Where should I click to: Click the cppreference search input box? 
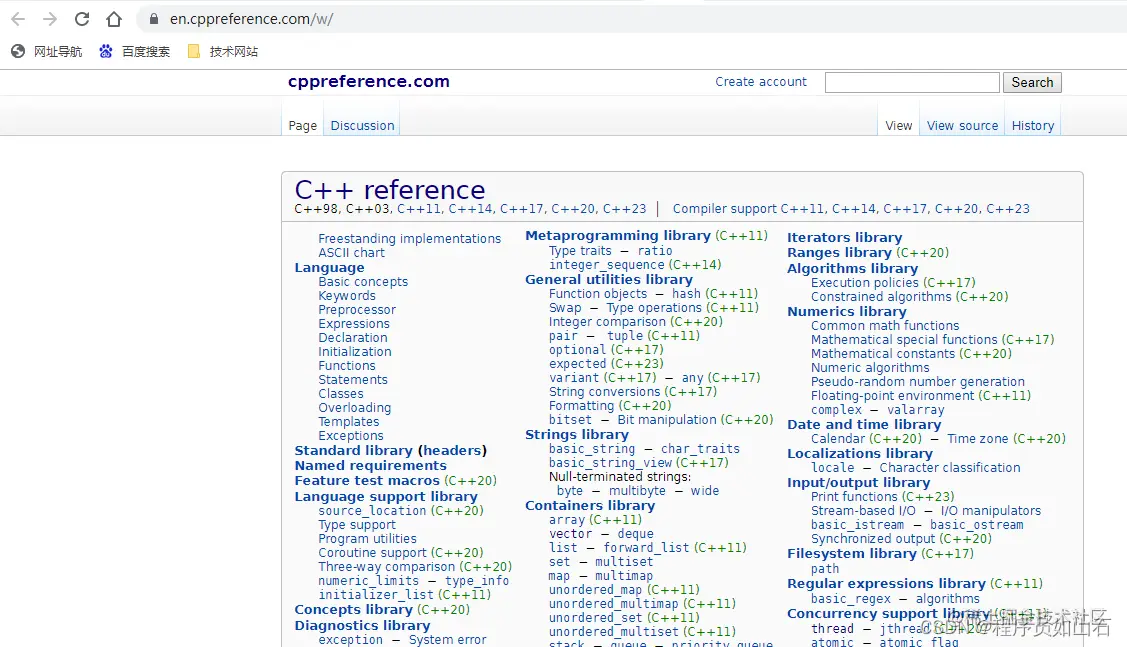[912, 83]
